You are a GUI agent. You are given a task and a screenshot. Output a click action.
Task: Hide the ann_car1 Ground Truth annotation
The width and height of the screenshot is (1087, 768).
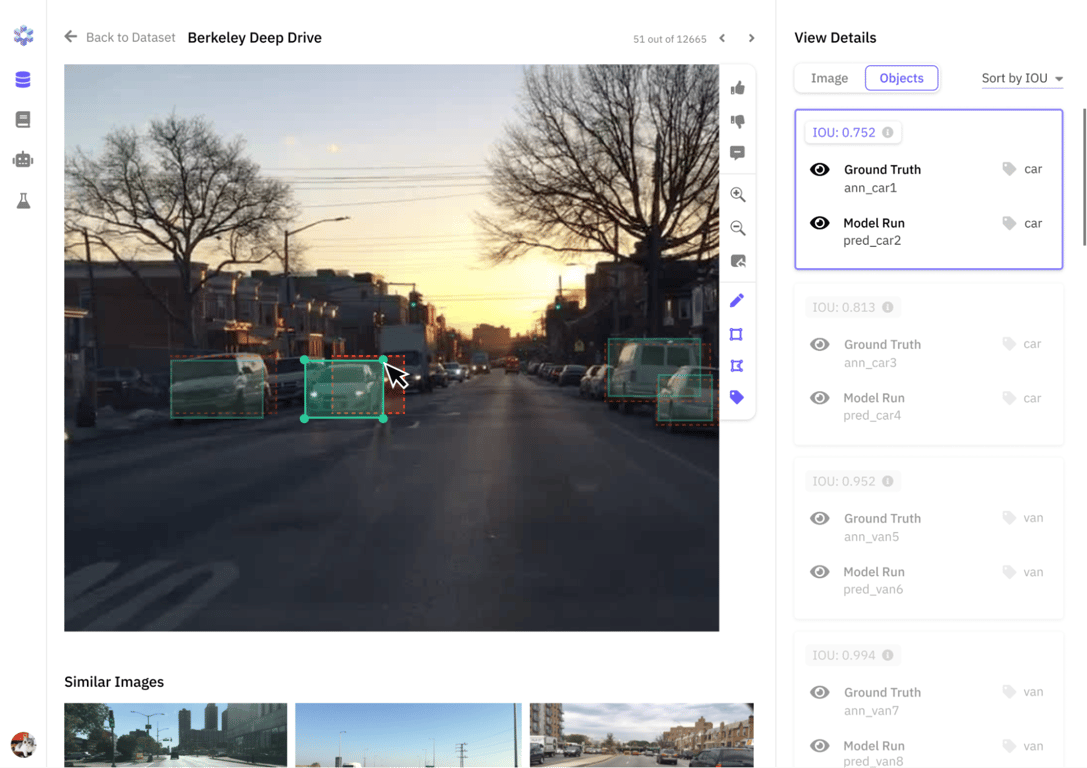820,170
